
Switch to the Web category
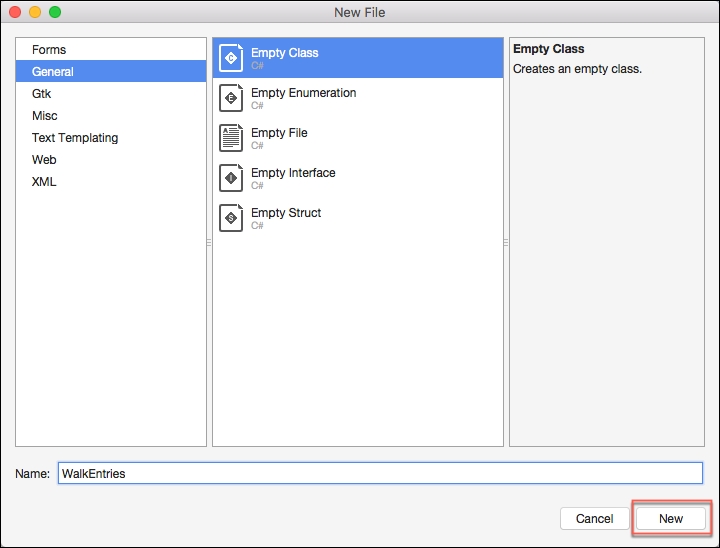44,160
